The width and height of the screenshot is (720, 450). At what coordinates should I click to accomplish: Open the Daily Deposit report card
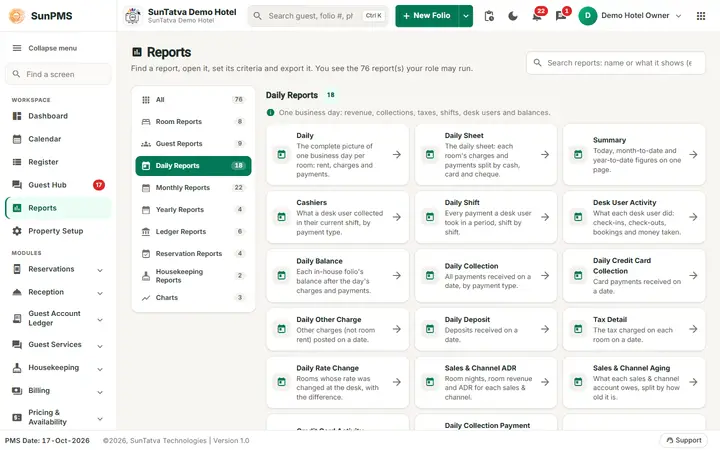pyautogui.click(x=486, y=329)
